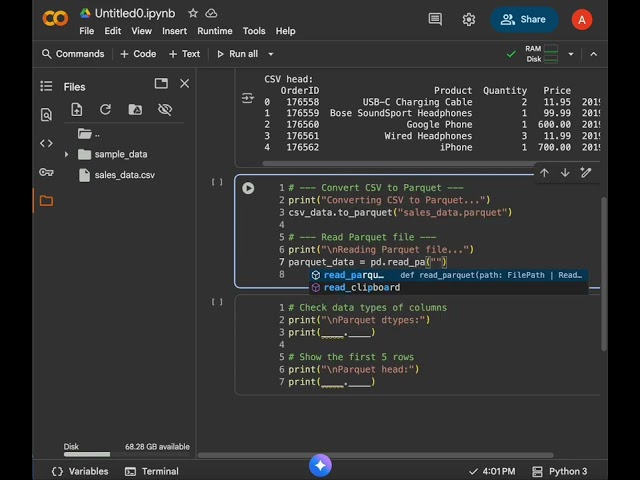Screen dimensions: 640x480
Task: Move cell down arrow
Action: [x=565, y=173]
